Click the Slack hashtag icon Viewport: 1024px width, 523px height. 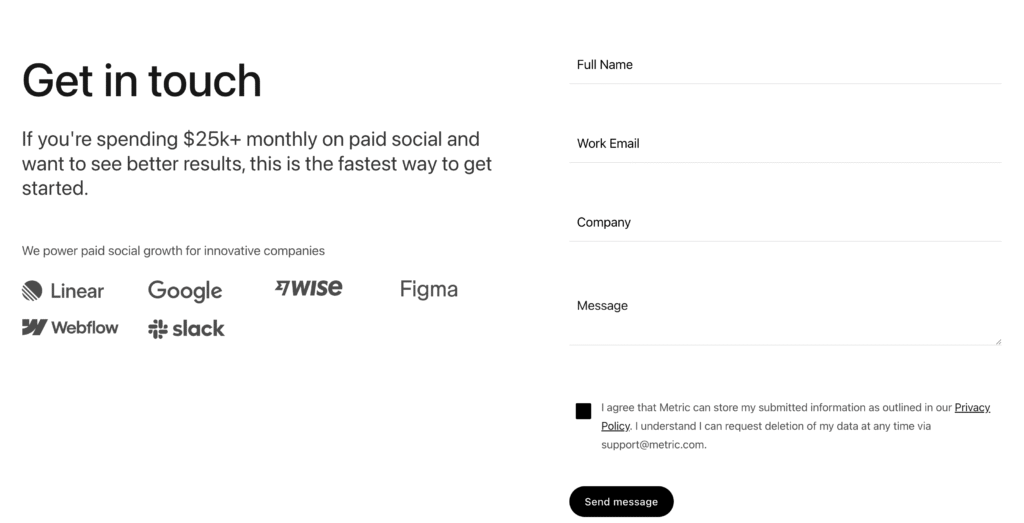[157, 329]
